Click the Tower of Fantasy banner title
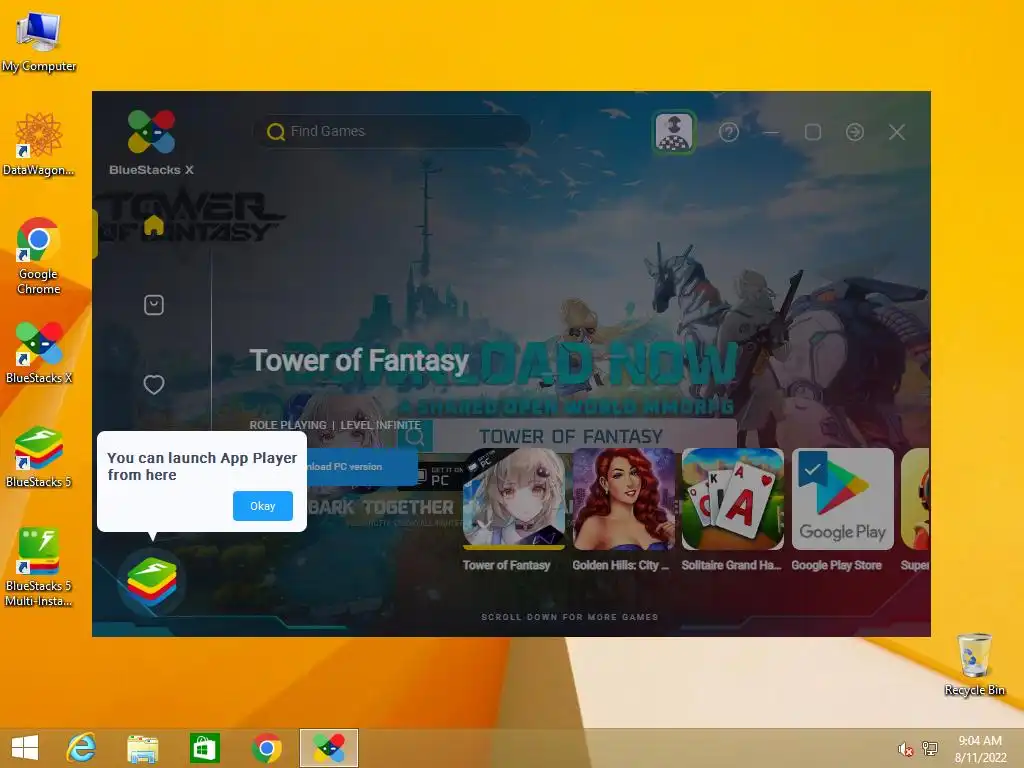 pyautogui.click(x=359, y=360)
